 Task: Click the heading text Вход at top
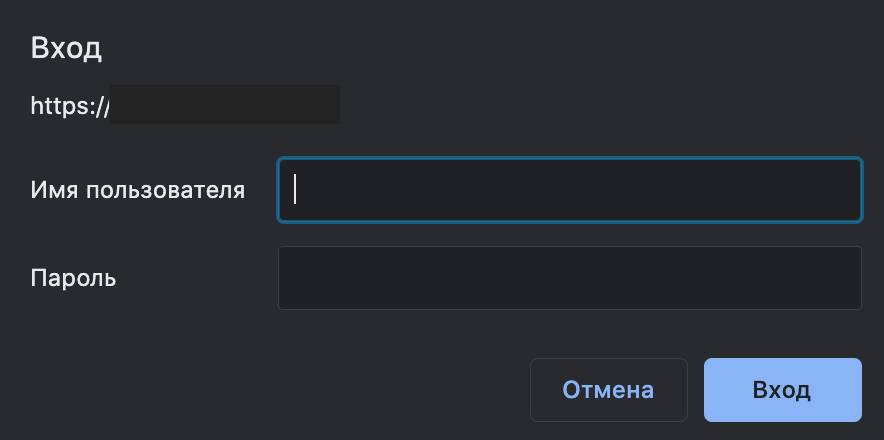[x=66, y=48]
